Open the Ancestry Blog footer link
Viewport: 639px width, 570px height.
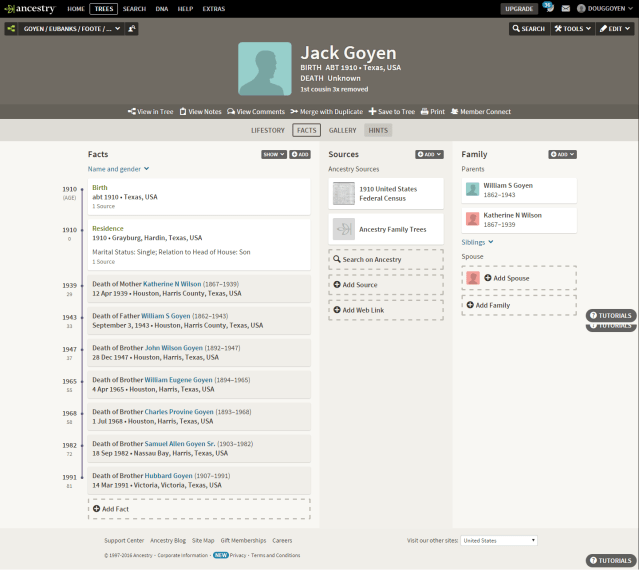[168, 541]
